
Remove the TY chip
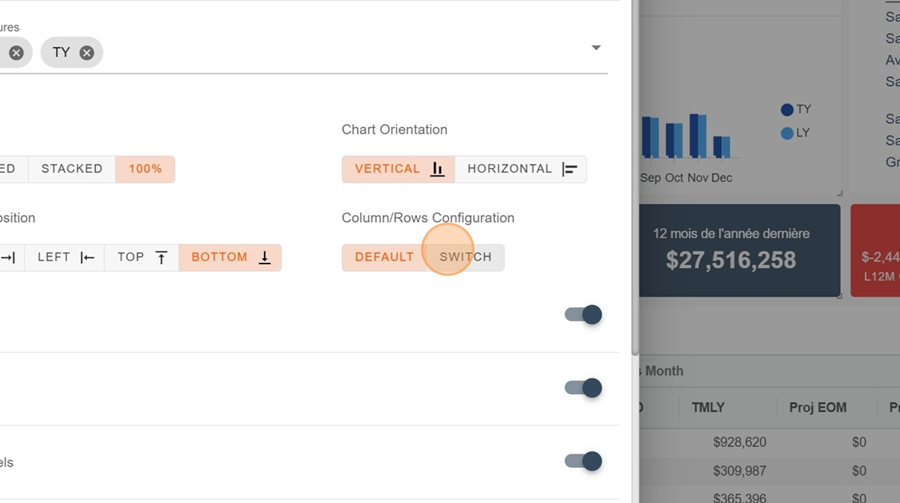pyautogui.click(x=87, y=53)
